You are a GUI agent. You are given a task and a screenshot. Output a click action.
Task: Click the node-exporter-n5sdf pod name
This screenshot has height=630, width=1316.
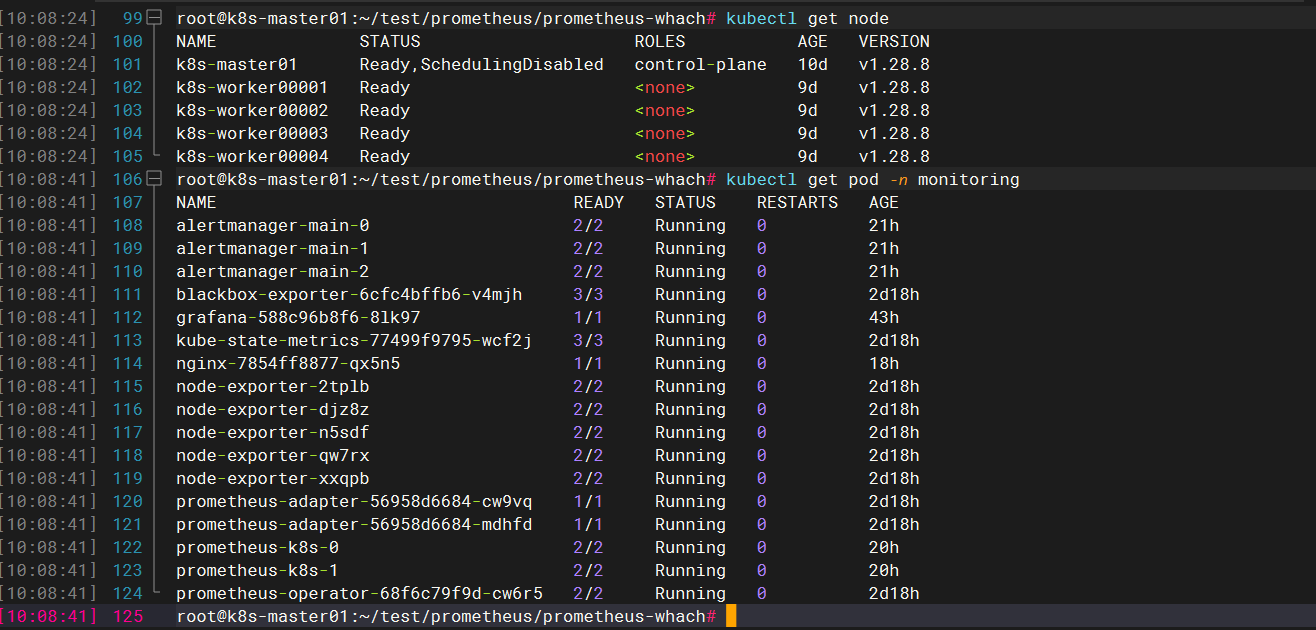272,432
